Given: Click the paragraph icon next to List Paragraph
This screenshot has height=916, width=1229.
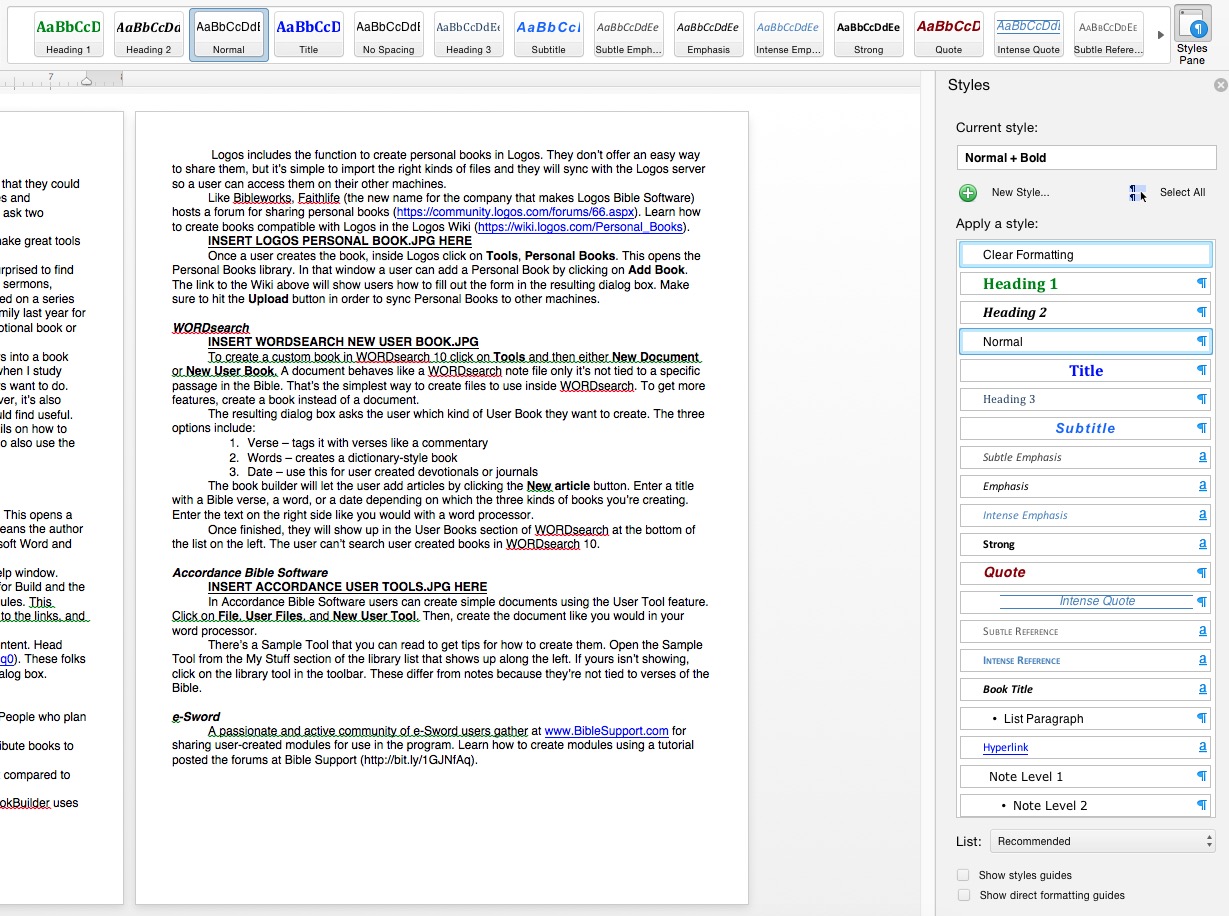Looking at the screenshot, I should pyautogui.click(x=1201, y=718).
